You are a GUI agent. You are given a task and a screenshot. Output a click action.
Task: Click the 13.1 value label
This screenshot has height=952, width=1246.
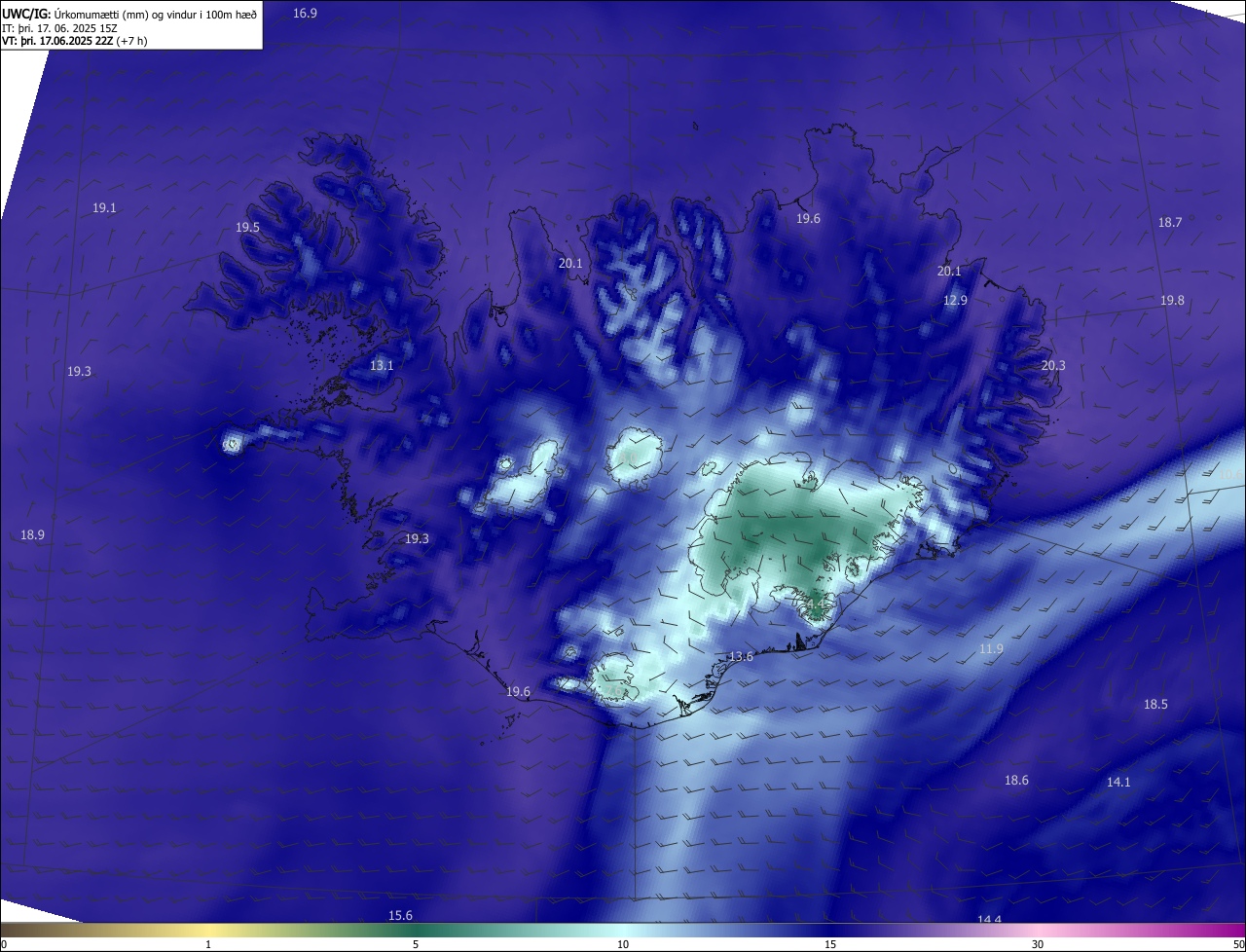(x=382, y=365)
